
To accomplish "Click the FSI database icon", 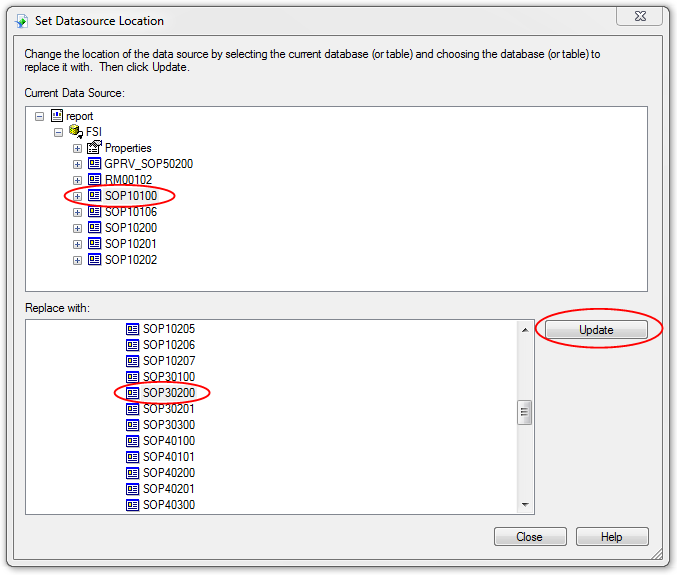I will (76, 132).
